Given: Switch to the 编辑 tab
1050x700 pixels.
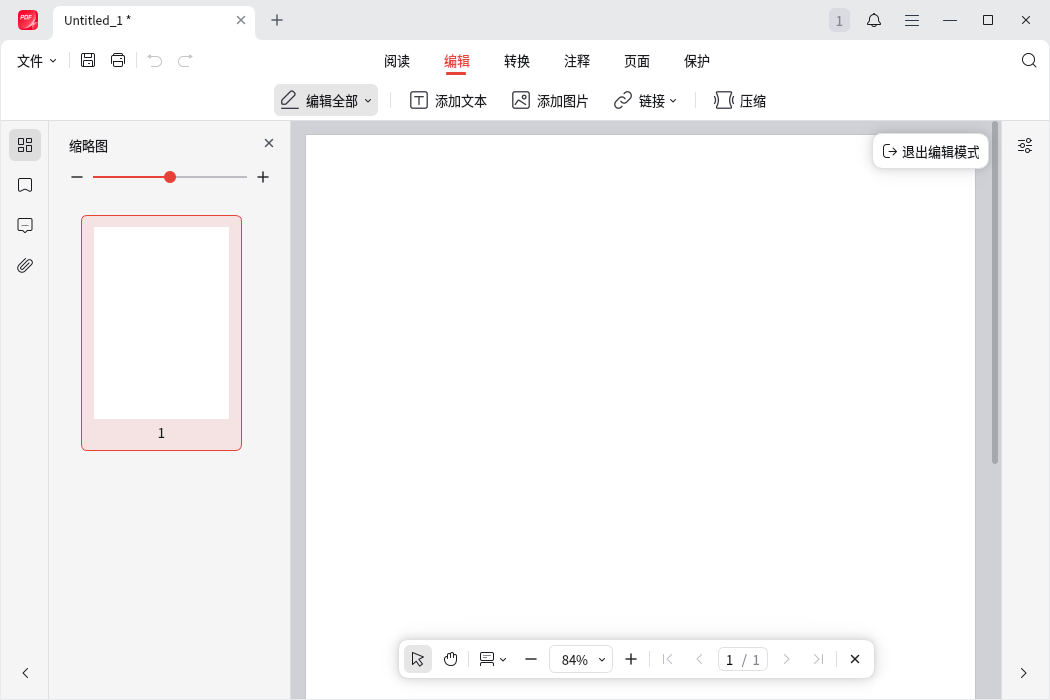Looking at the screenshot, I should 457,61.
